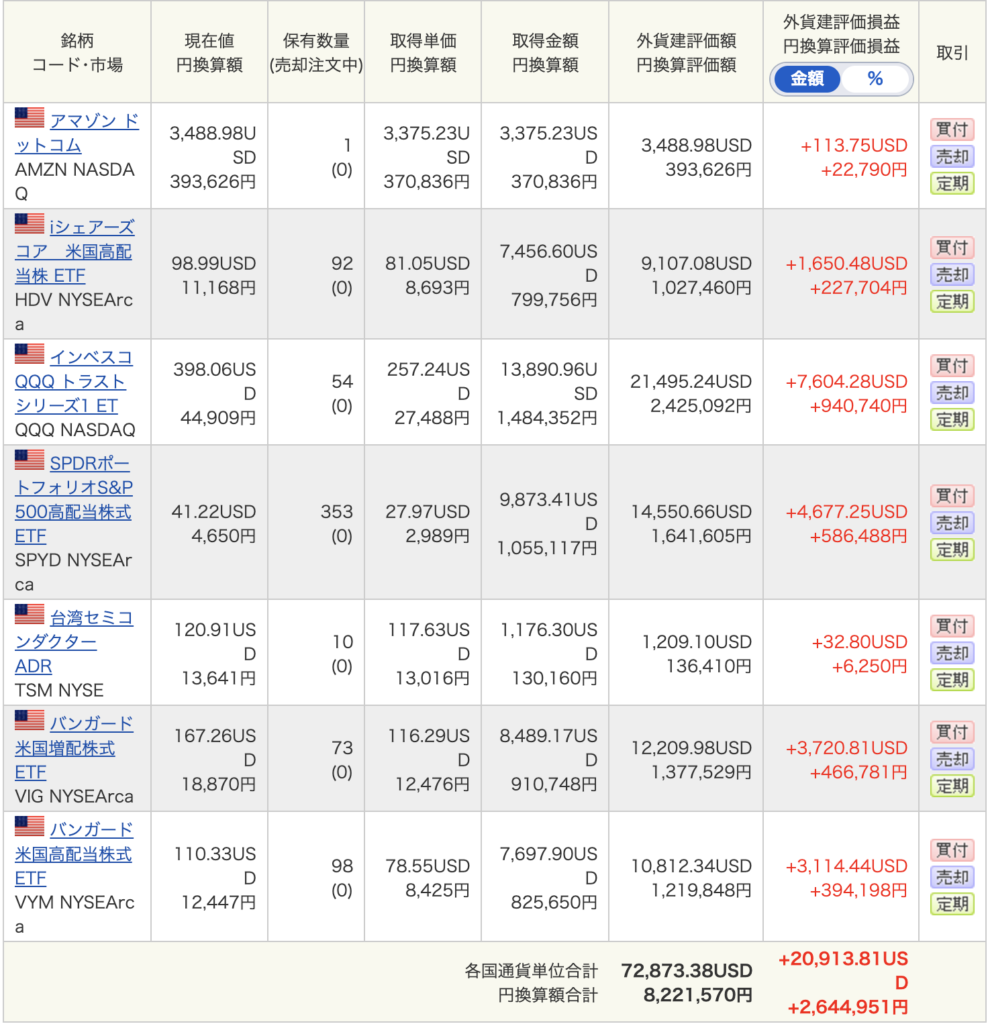988x1024 pixels.
Task: Click 買付 for the QQQ row
Action: (x=952, y=366)
